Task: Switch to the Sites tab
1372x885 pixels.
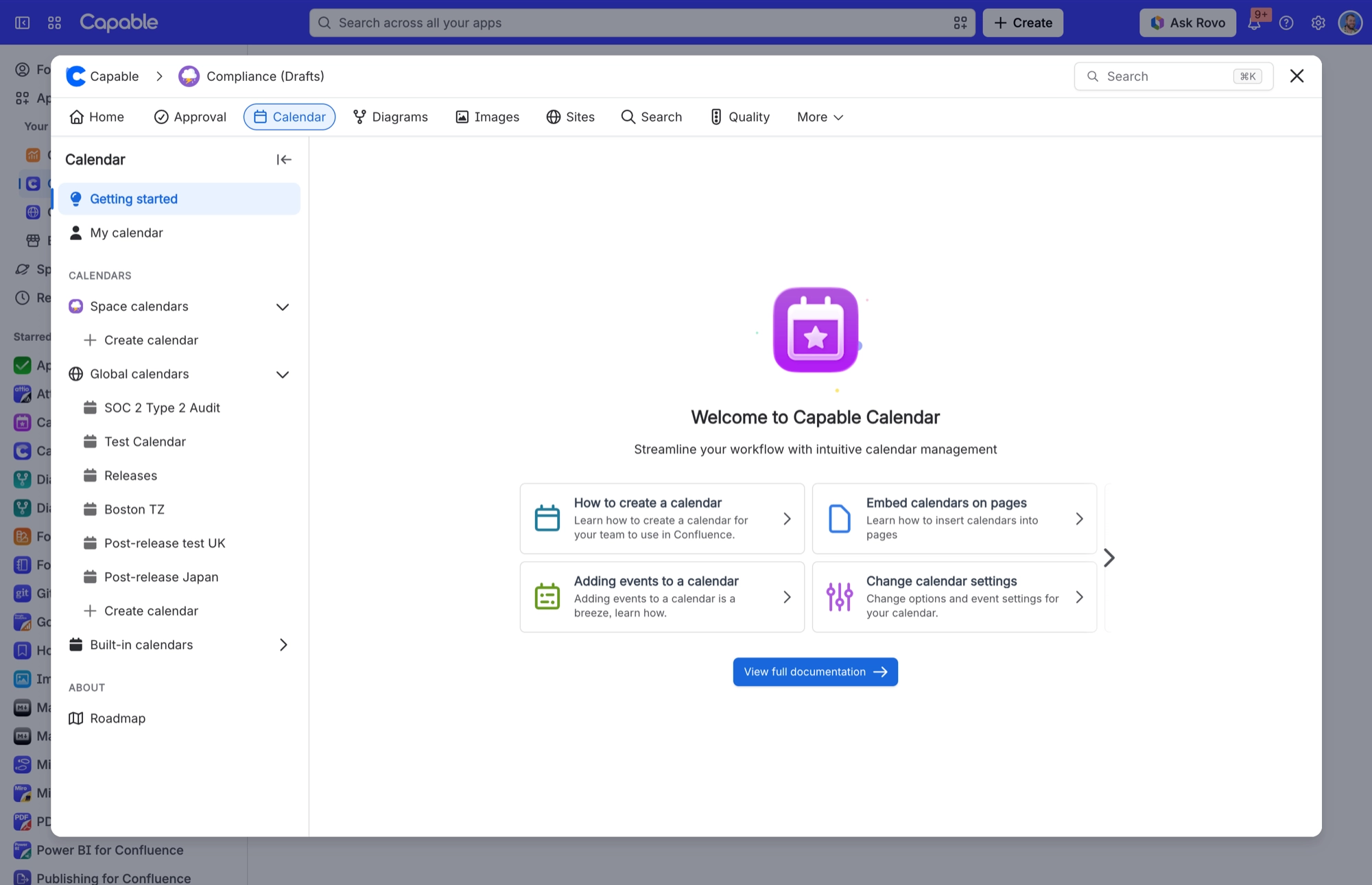Action: (571, 117)
